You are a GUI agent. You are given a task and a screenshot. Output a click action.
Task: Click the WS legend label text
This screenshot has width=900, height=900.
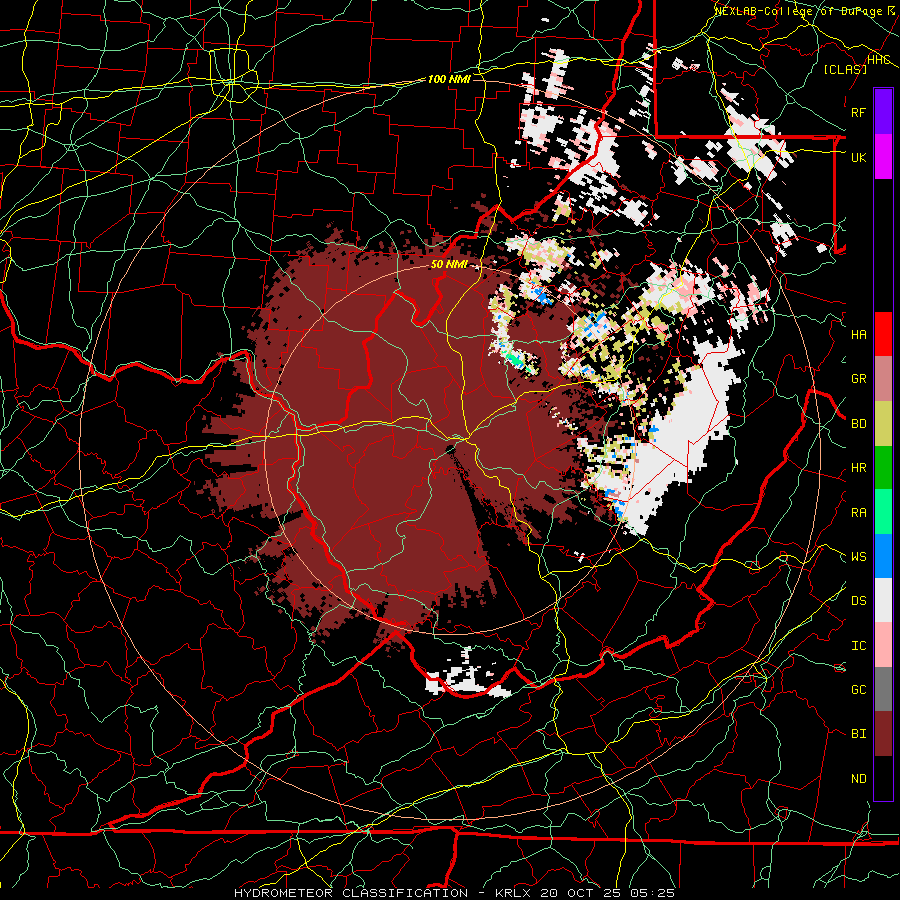click(x=859, y=557)
